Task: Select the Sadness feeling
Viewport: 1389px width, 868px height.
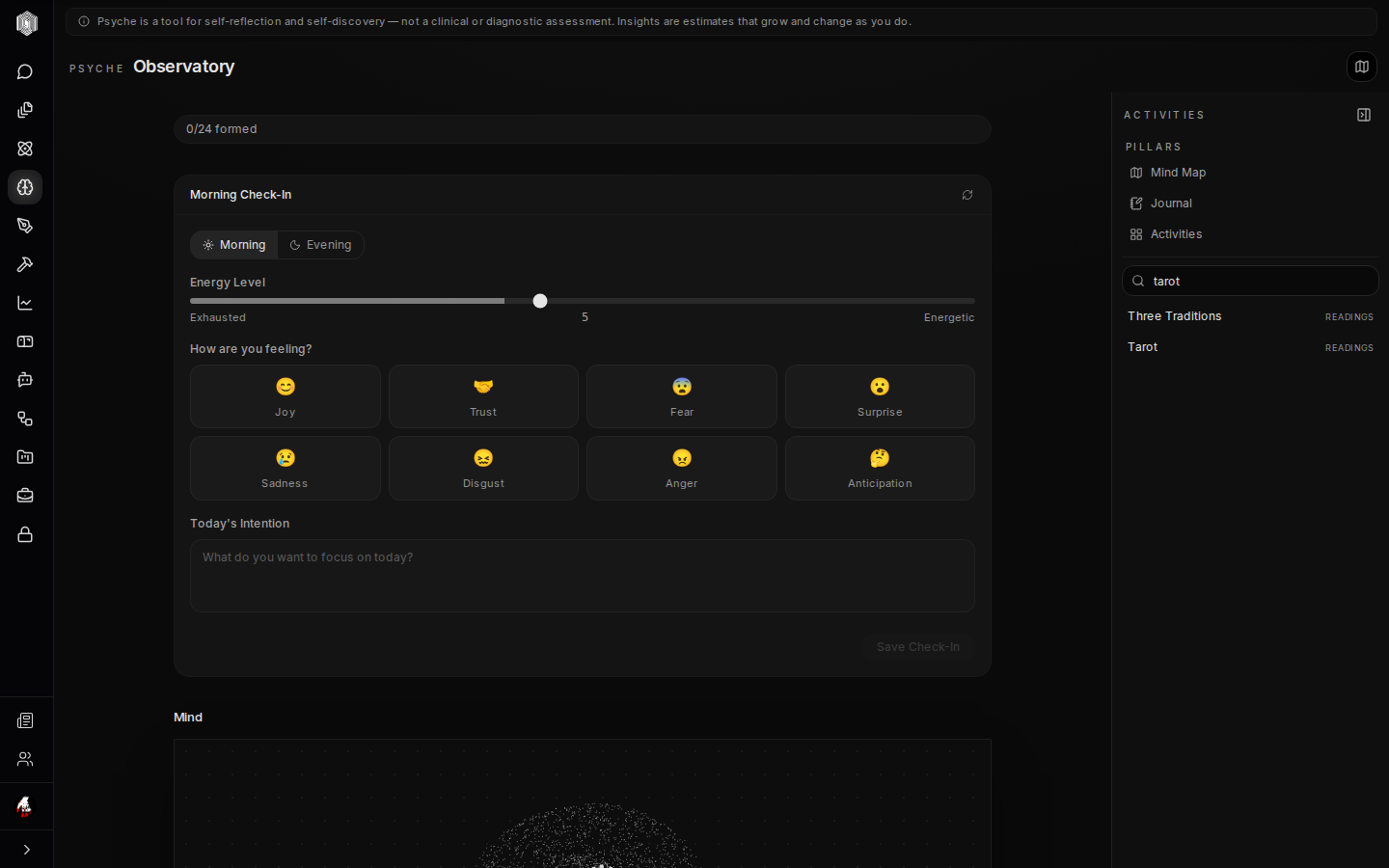Action: coord(286,468)
